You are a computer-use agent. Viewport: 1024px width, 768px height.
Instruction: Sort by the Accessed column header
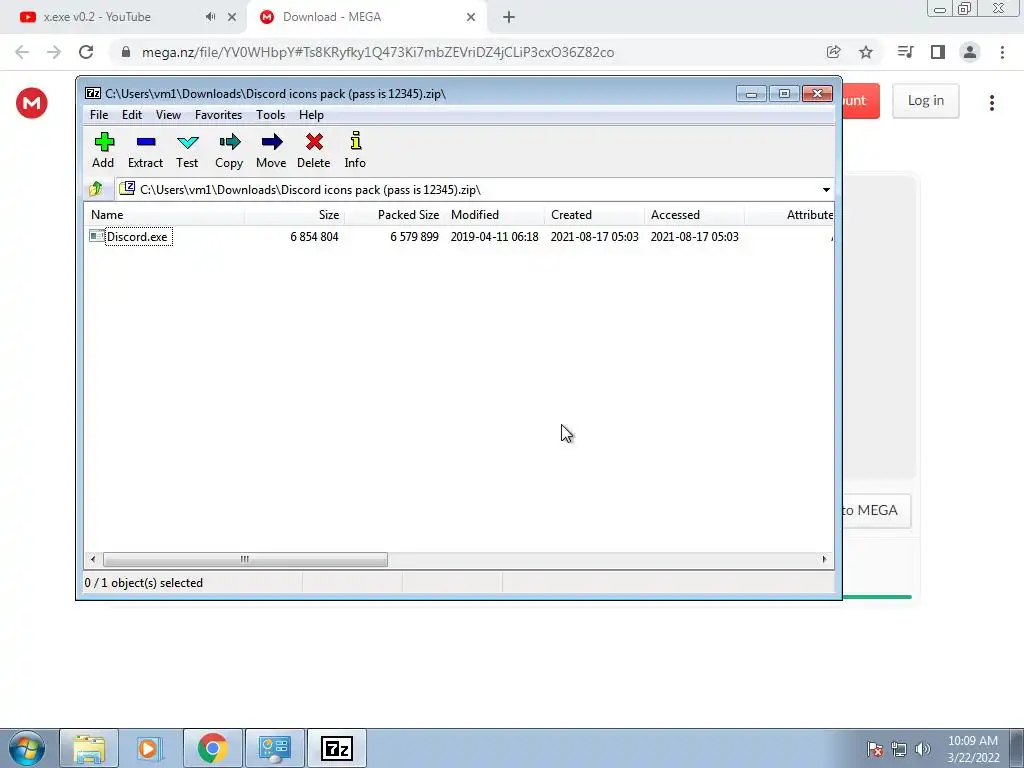pyautogui.click(x=694, y=215)
